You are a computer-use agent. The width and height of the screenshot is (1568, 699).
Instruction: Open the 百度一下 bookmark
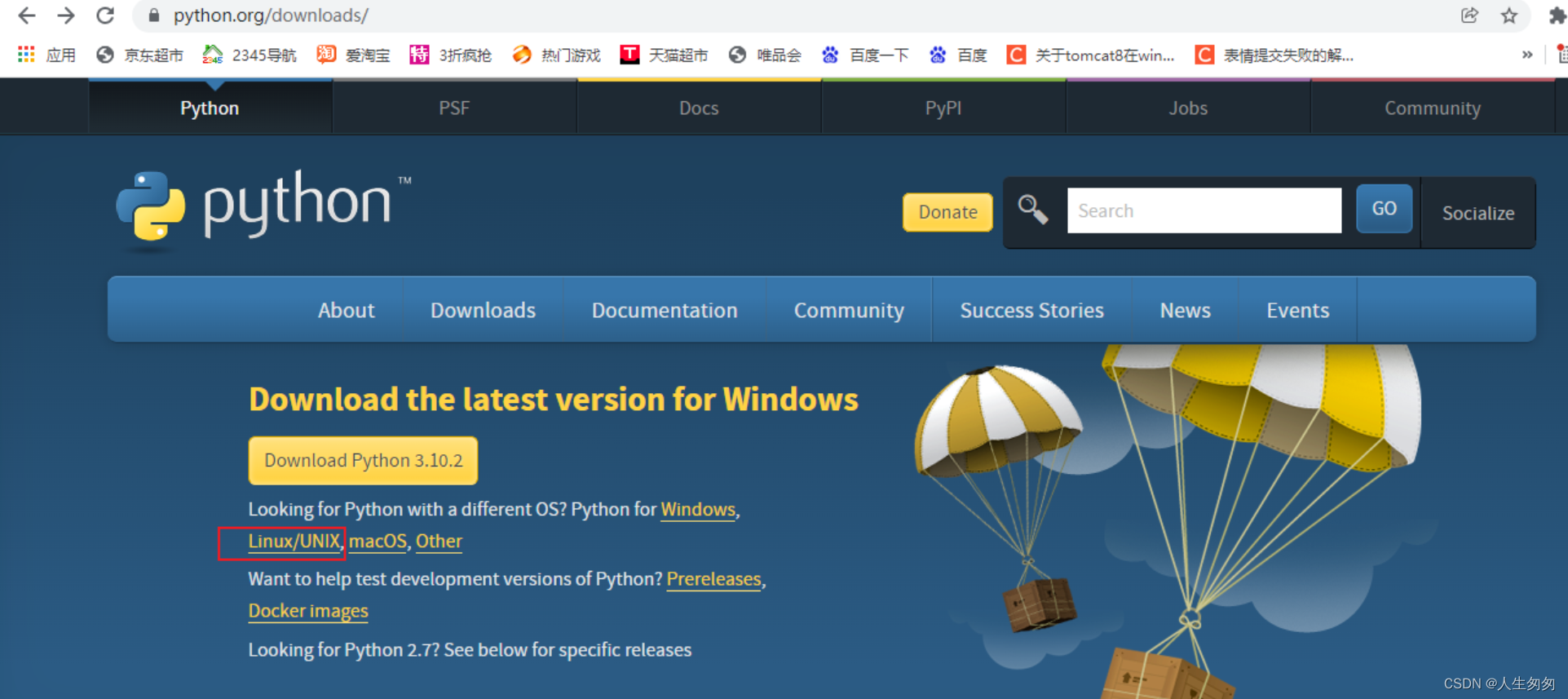point(865,55)
